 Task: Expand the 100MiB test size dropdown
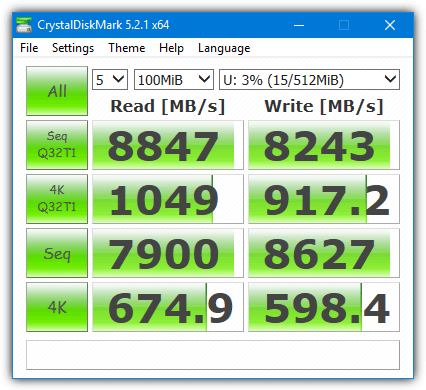(174, 80)
